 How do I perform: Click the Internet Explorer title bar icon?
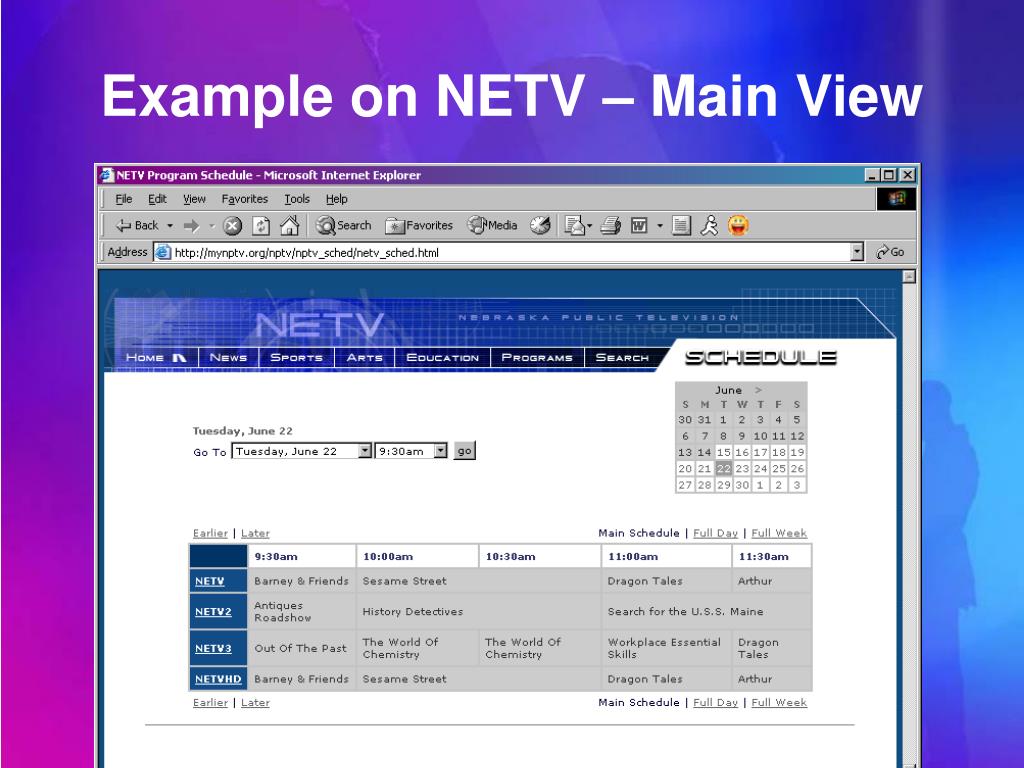106,175
